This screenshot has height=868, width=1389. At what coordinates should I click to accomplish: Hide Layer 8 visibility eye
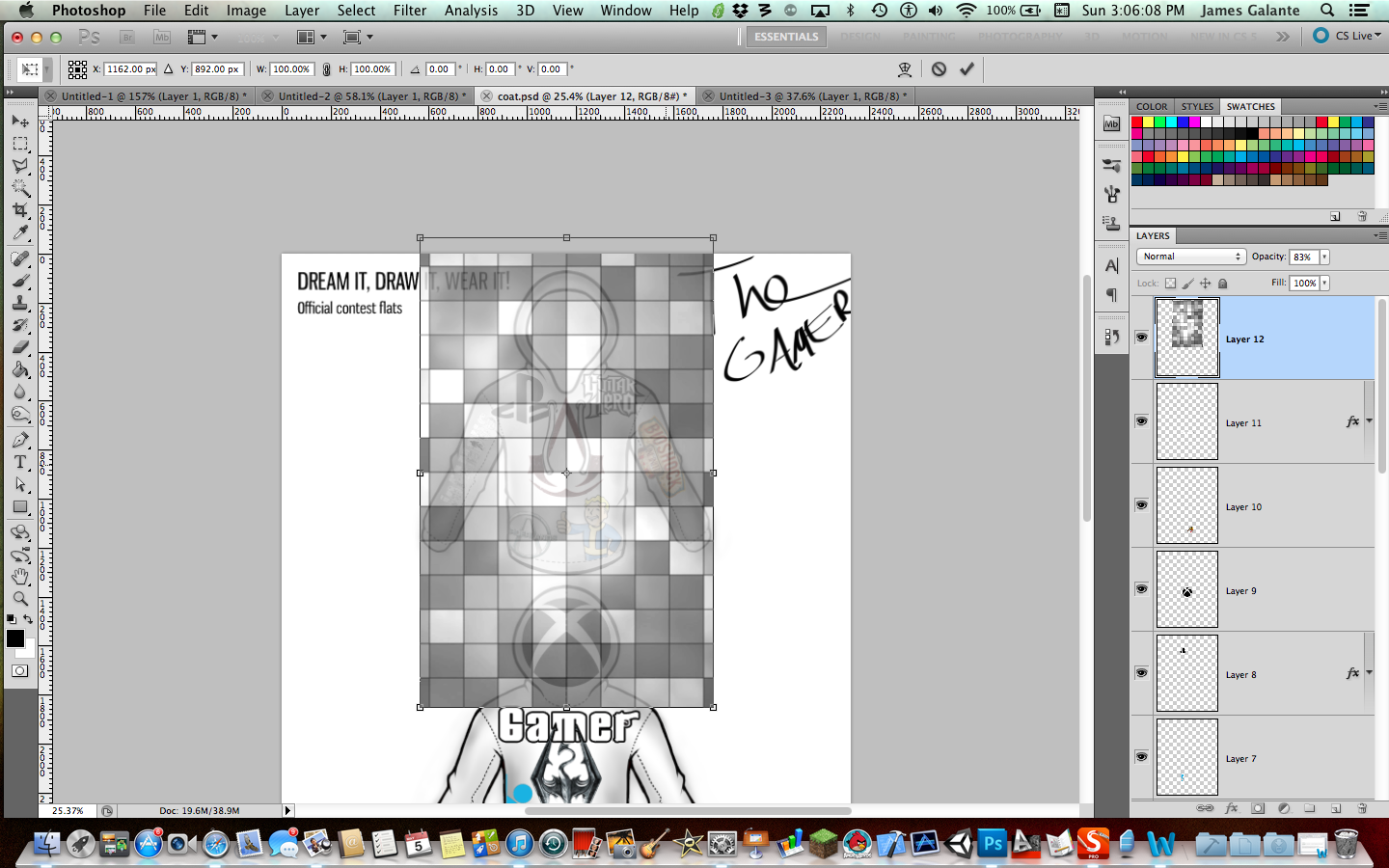click(x=1142, y=673)
